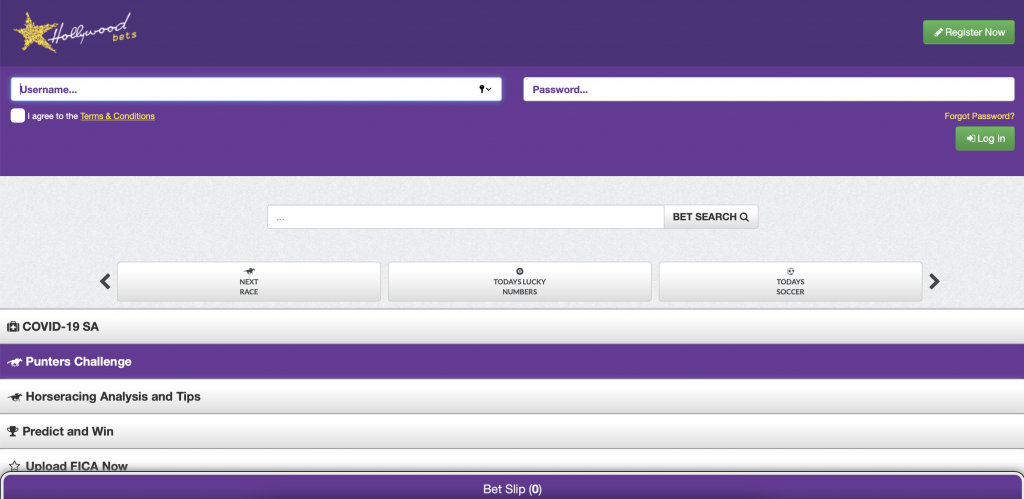Click the horse icon beside Punters Challenge
Screen dimensions: 1024x499
(x=15, y=362)
